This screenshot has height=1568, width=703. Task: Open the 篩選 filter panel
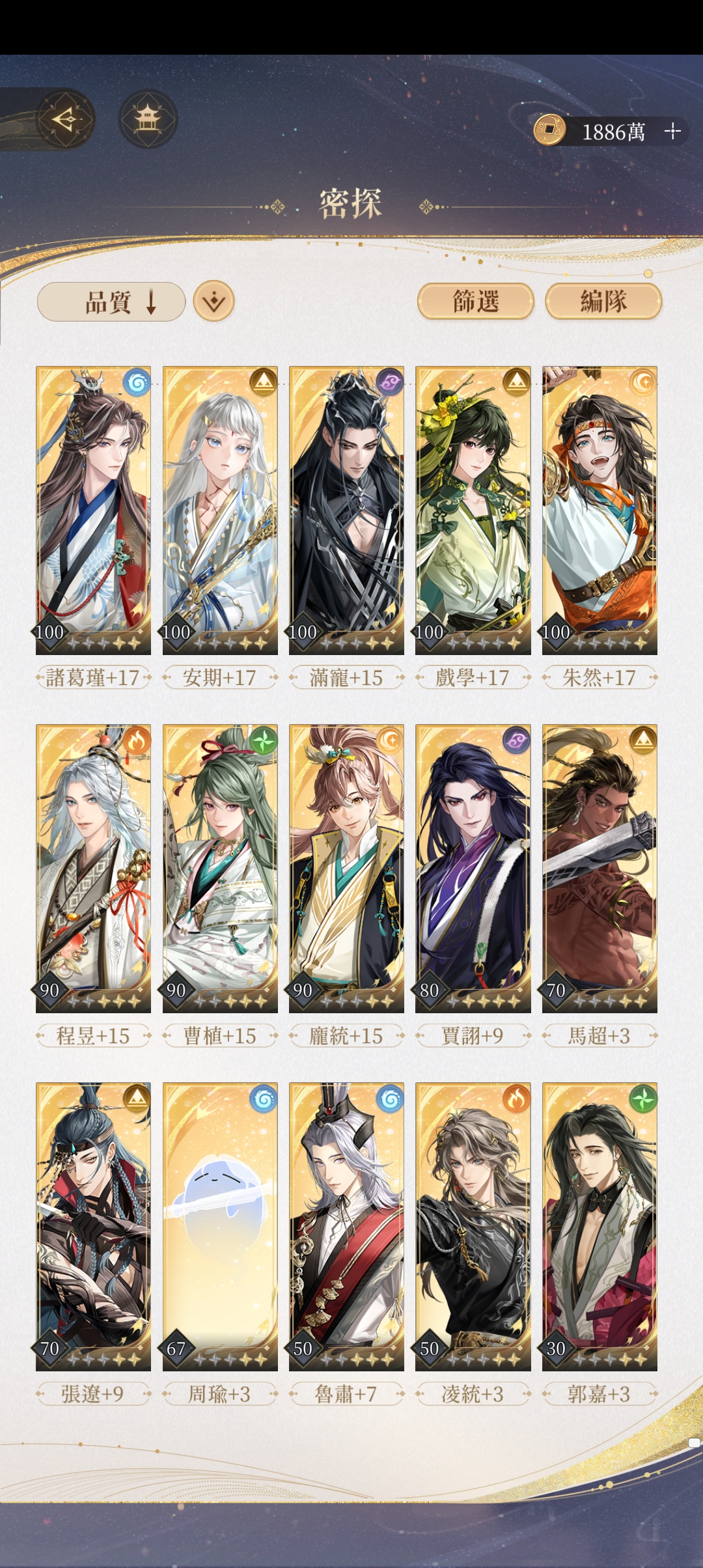click(476, 301)
